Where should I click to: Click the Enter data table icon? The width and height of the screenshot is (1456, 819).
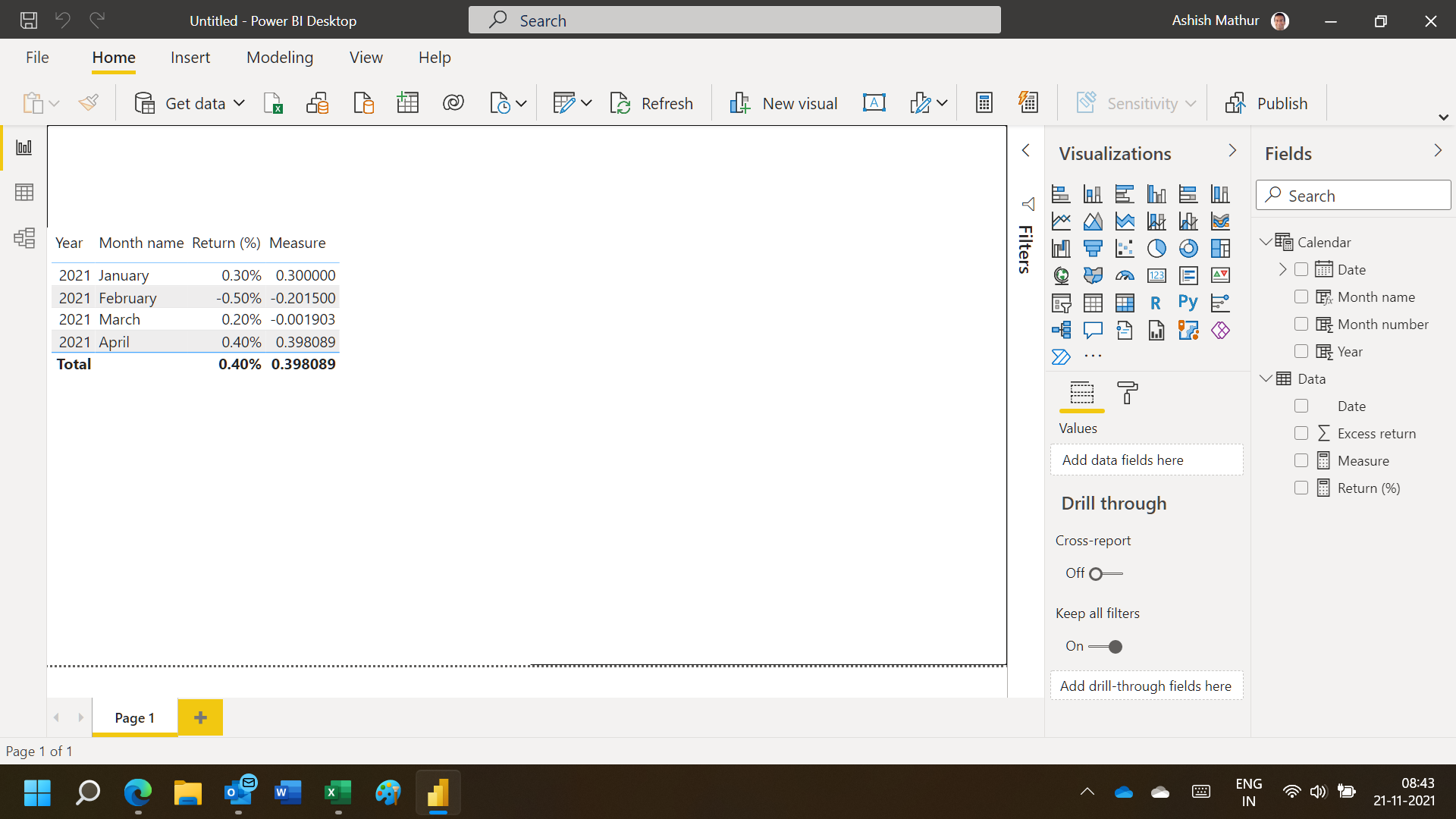point(408,103)
